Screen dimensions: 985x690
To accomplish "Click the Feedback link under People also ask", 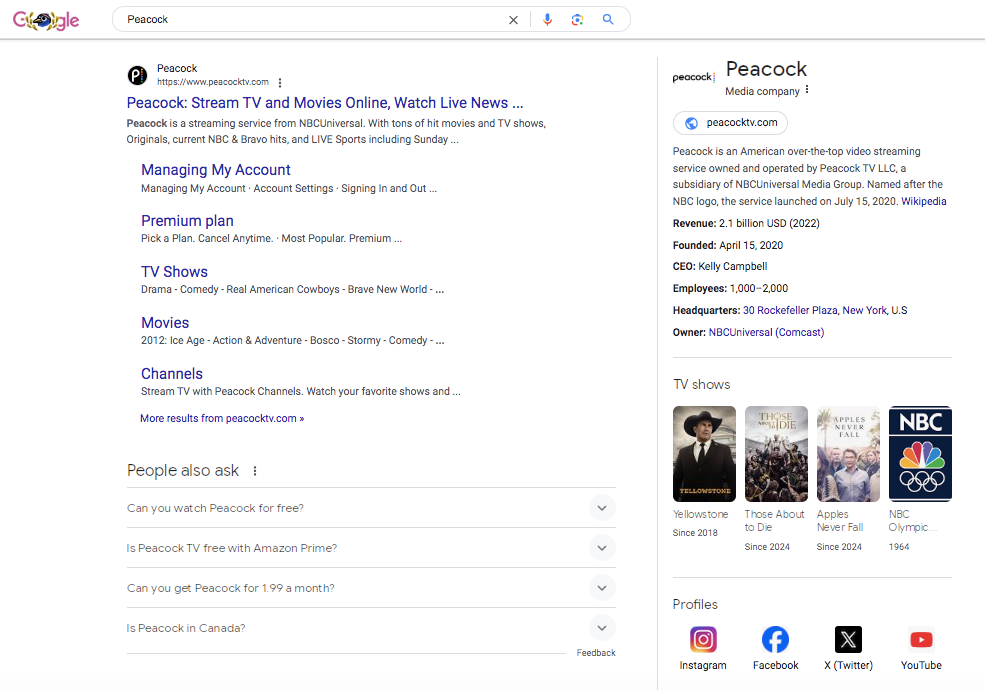I will [596, 653].
